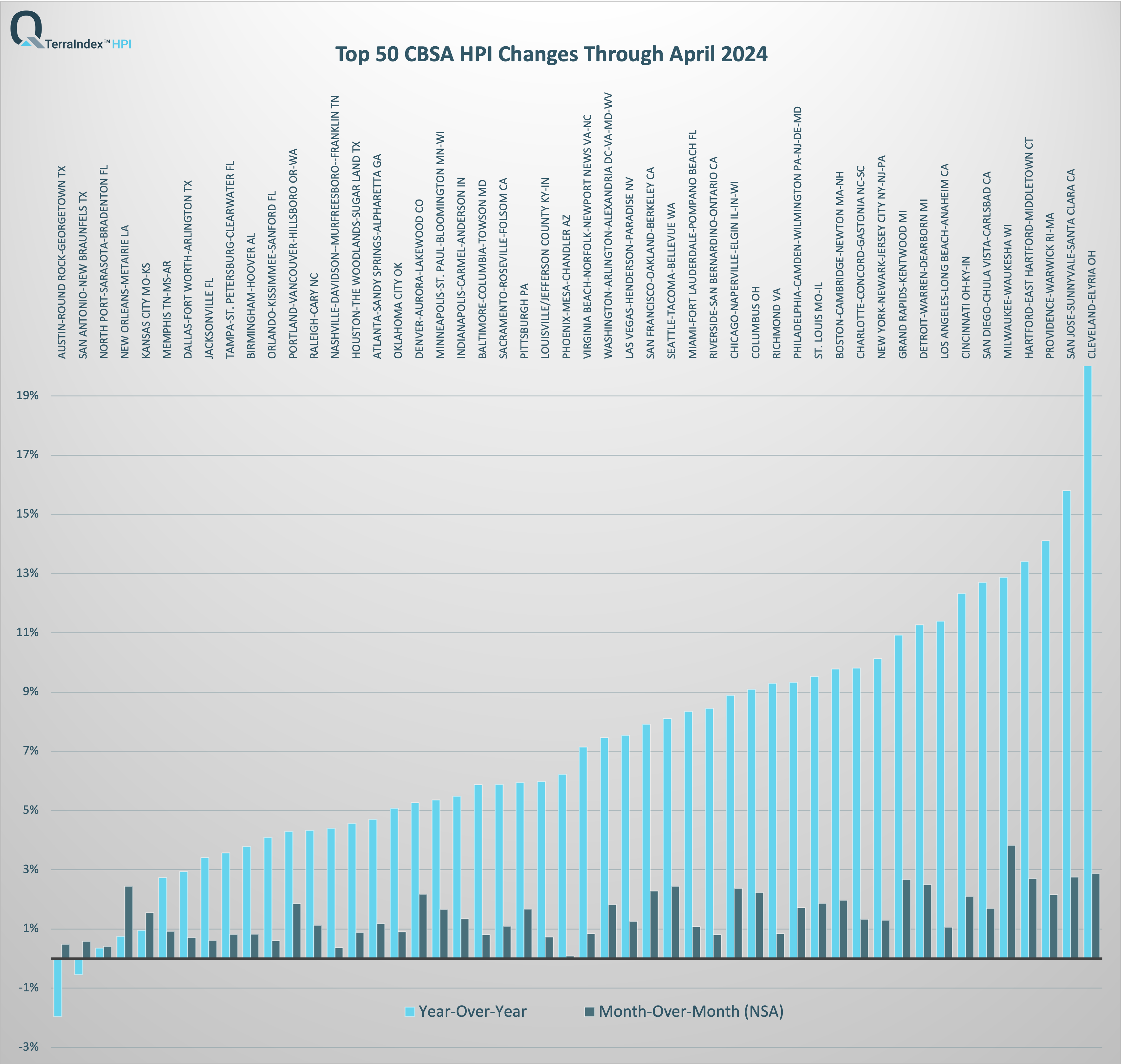
Task: Click the 'PHOENIX-MESA-CHANDLER AZ' label
Action: 566,286
